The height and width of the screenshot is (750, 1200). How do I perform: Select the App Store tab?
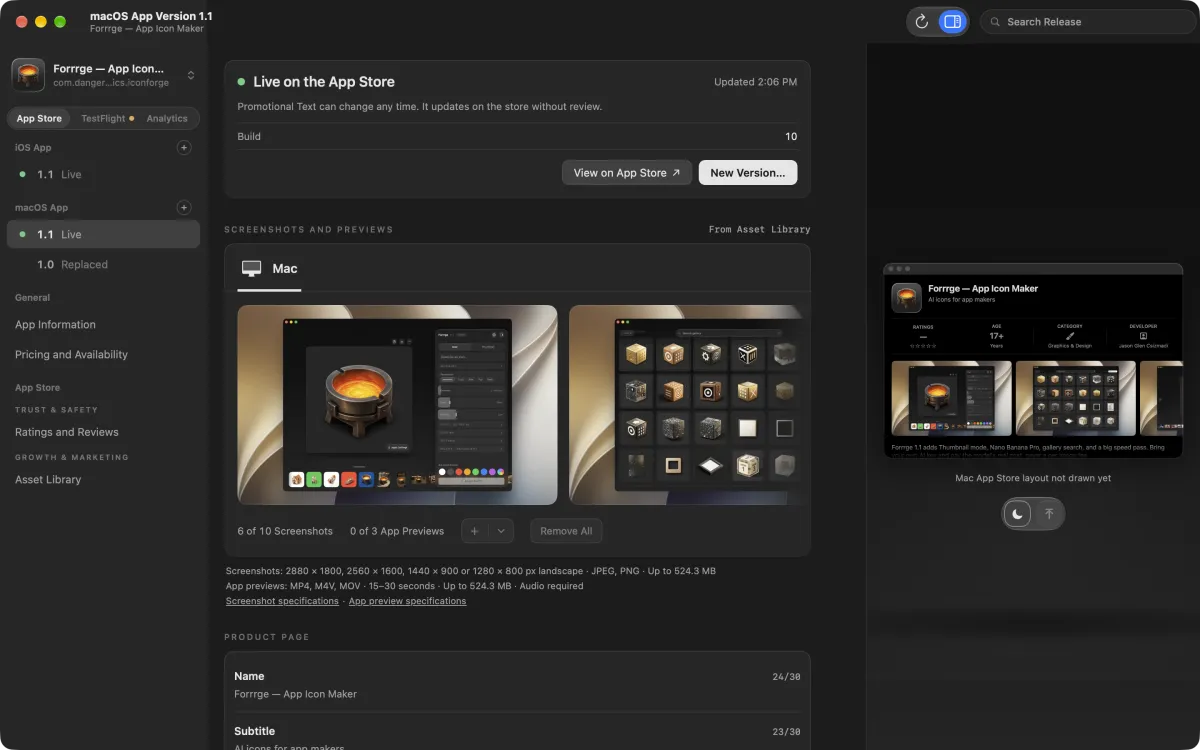[39, 118]
